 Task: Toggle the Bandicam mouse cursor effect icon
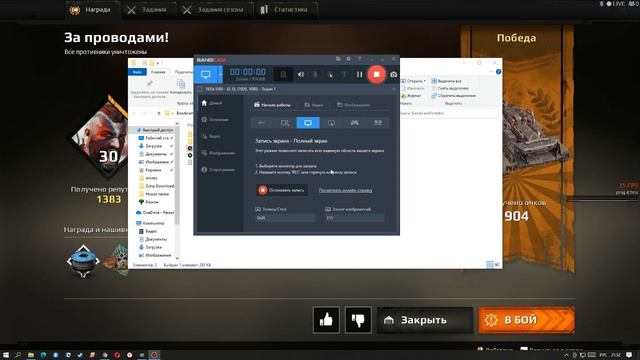(x=330, y=74)
